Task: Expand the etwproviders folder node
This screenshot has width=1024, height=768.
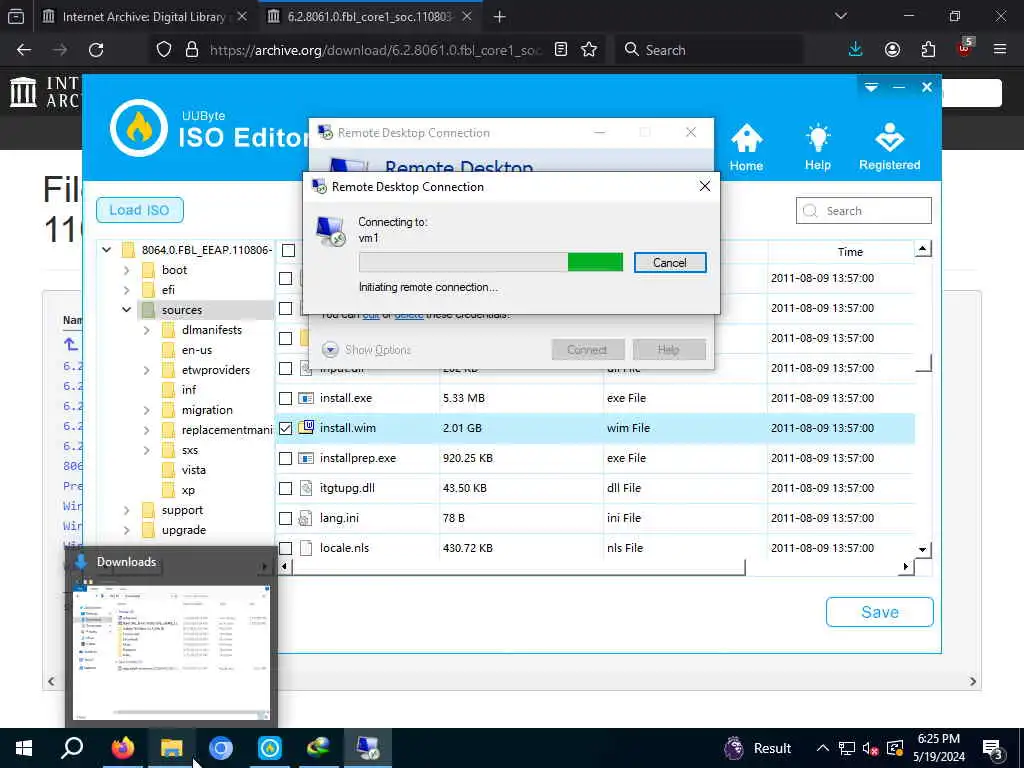Action: (147, 370)
